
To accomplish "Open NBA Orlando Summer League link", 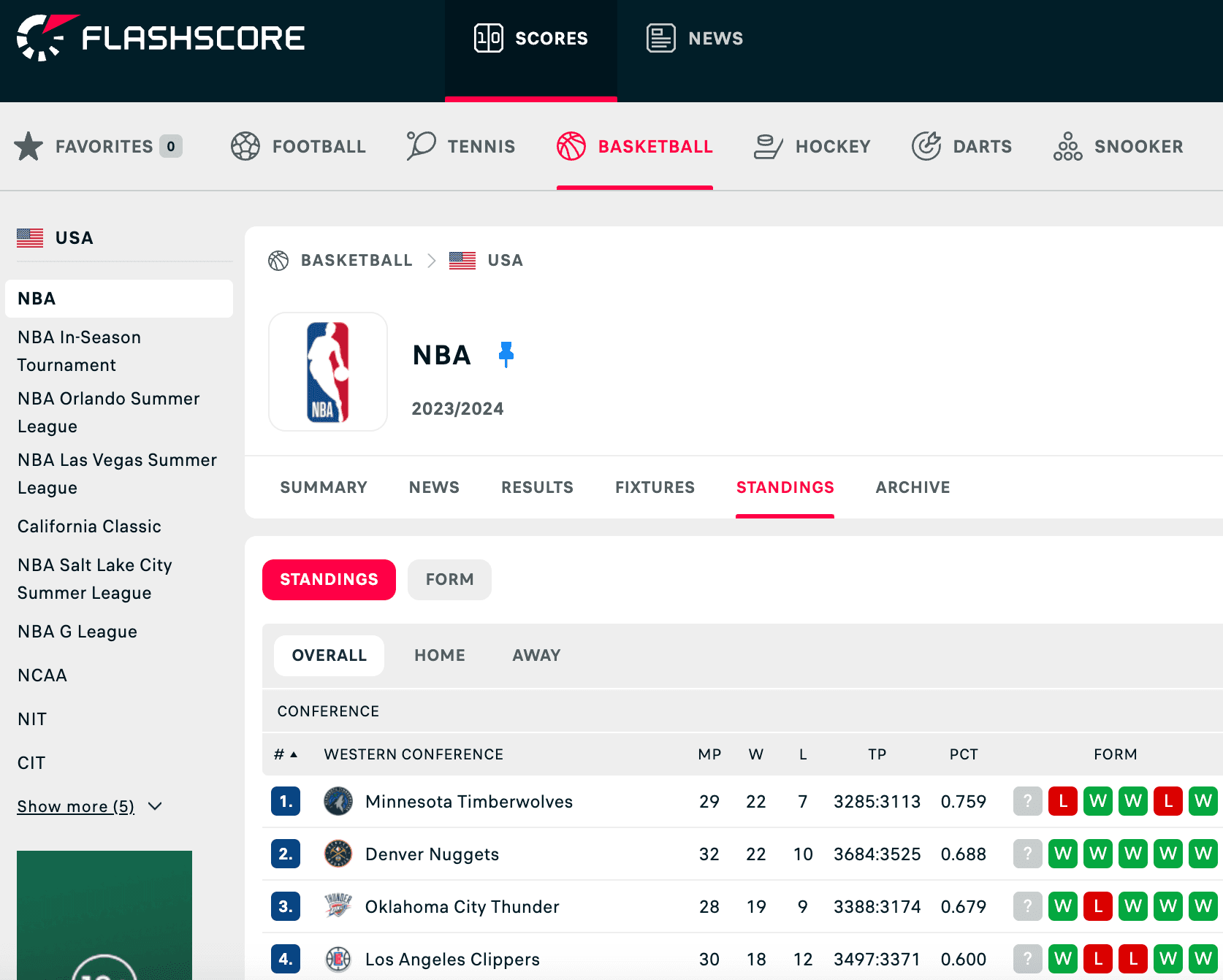I will coord(109,413).
